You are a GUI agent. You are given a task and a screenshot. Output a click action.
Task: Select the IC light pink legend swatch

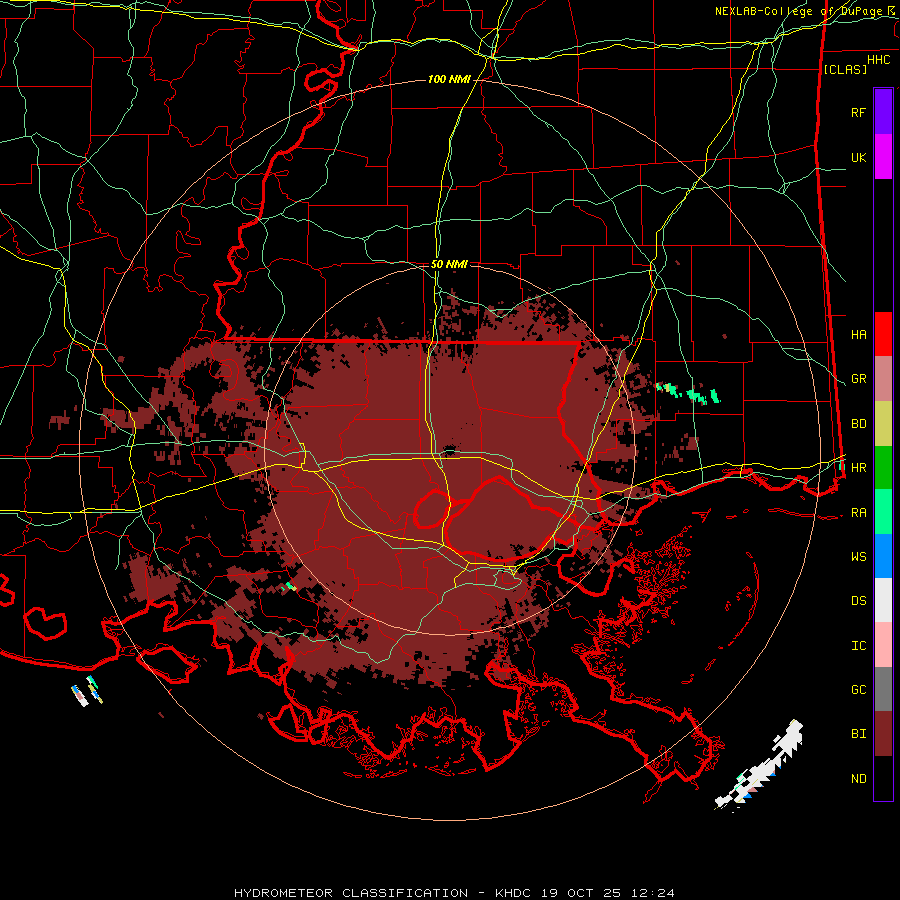tap(883, 645)
